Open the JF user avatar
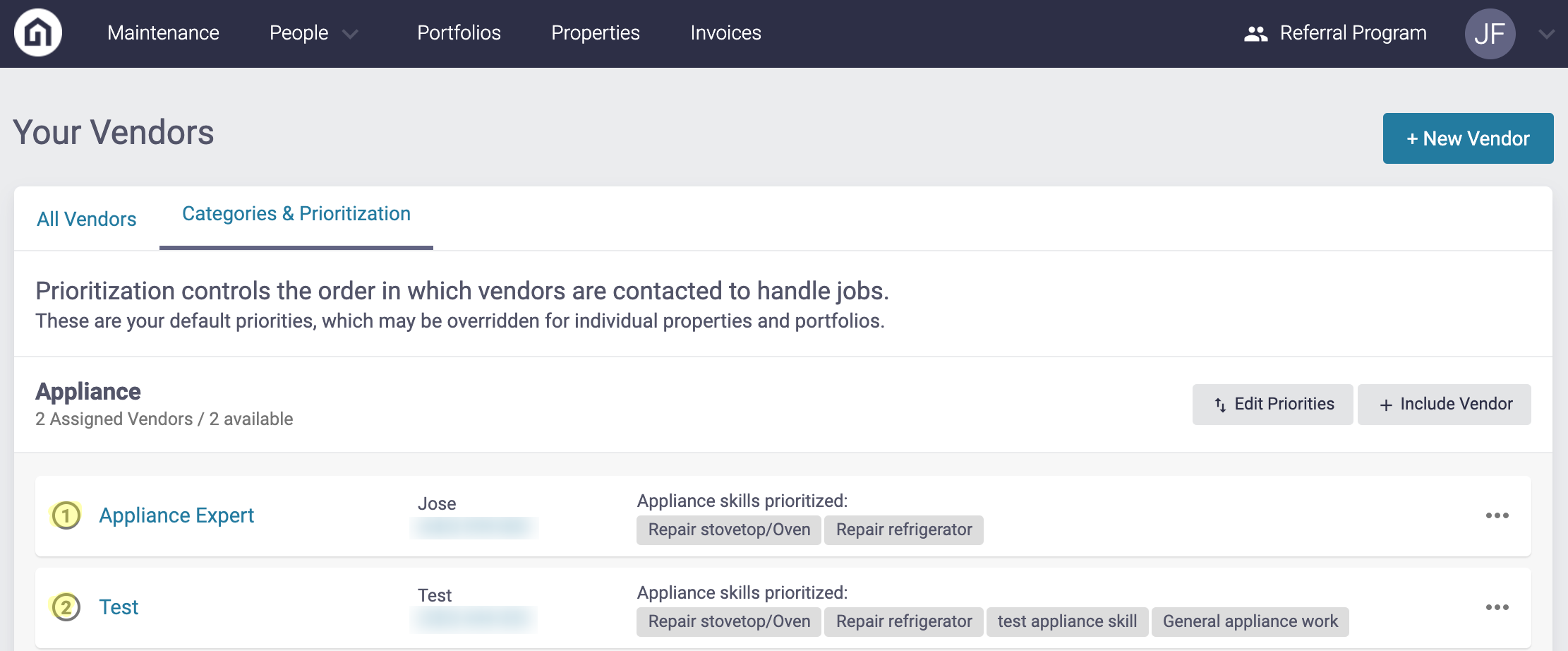The image size is (1568, 651). pyautogui.click(x=1490, y=33)
